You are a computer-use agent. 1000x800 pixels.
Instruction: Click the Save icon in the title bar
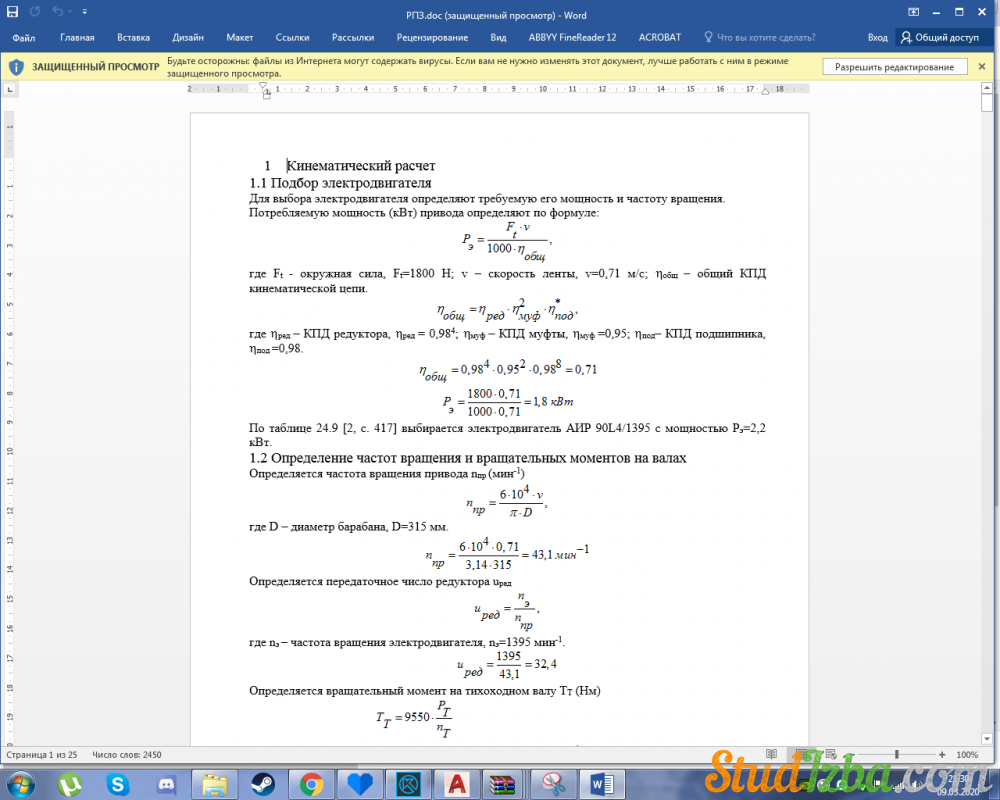[12, 11]
